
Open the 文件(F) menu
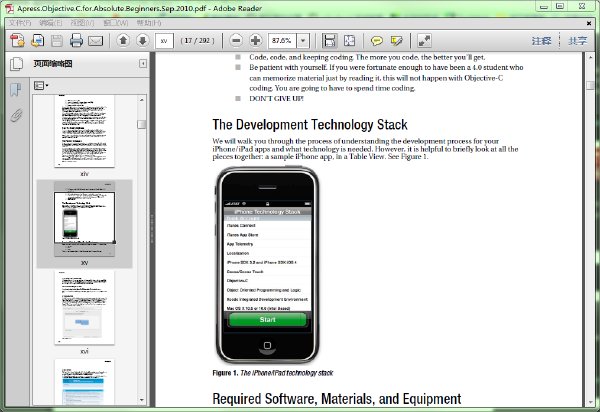pos(20,23)
